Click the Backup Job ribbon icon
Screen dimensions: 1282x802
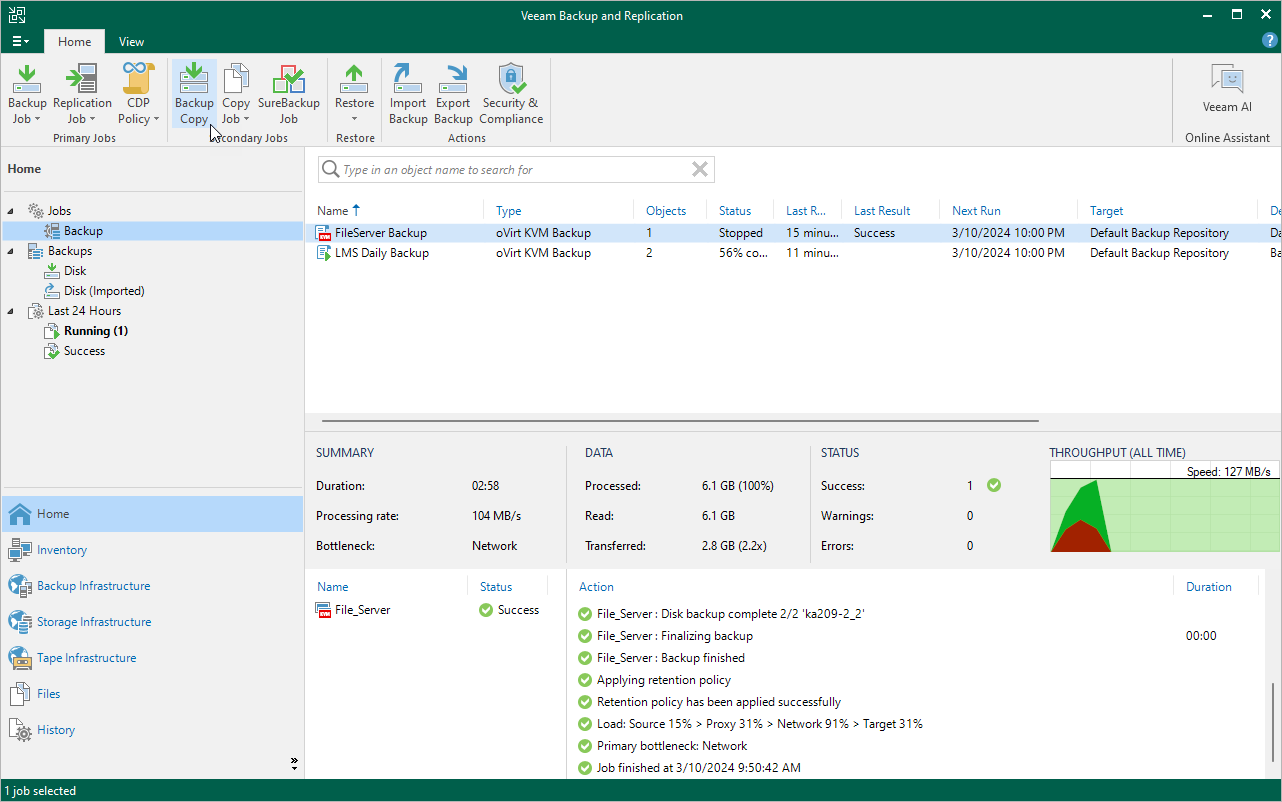[x=27, y=94]
